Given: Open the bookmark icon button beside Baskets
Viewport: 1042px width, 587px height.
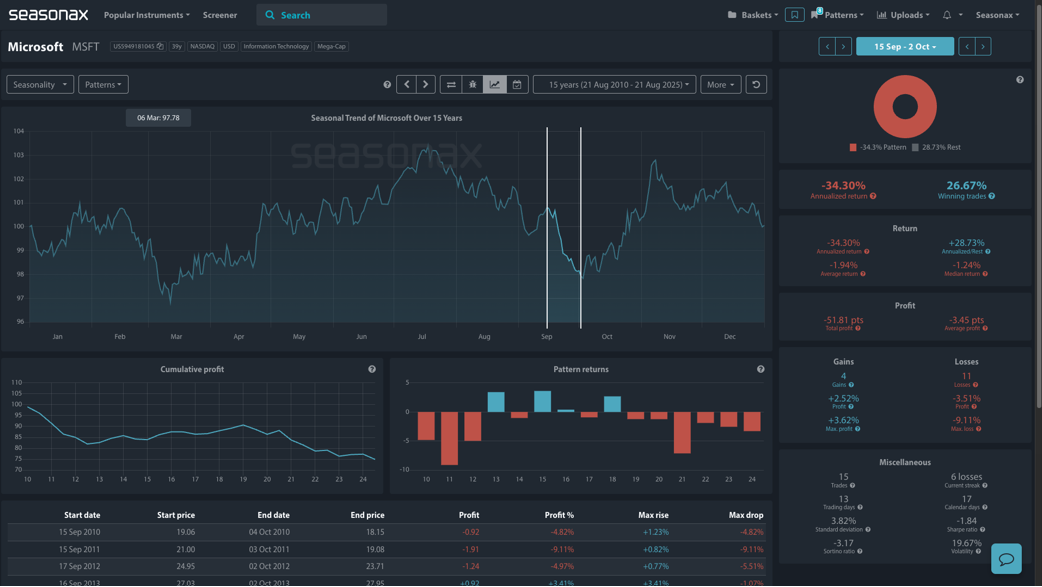Looking at the screenshot, I should tap(794, 15).
